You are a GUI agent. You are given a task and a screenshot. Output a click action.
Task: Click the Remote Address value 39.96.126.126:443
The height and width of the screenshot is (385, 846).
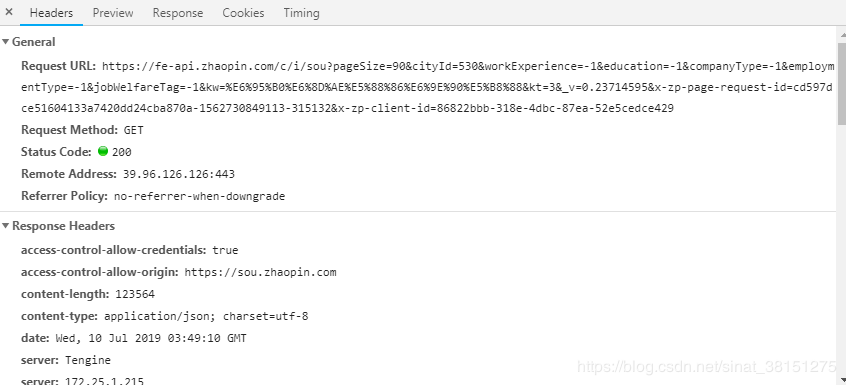coord(179,174)
